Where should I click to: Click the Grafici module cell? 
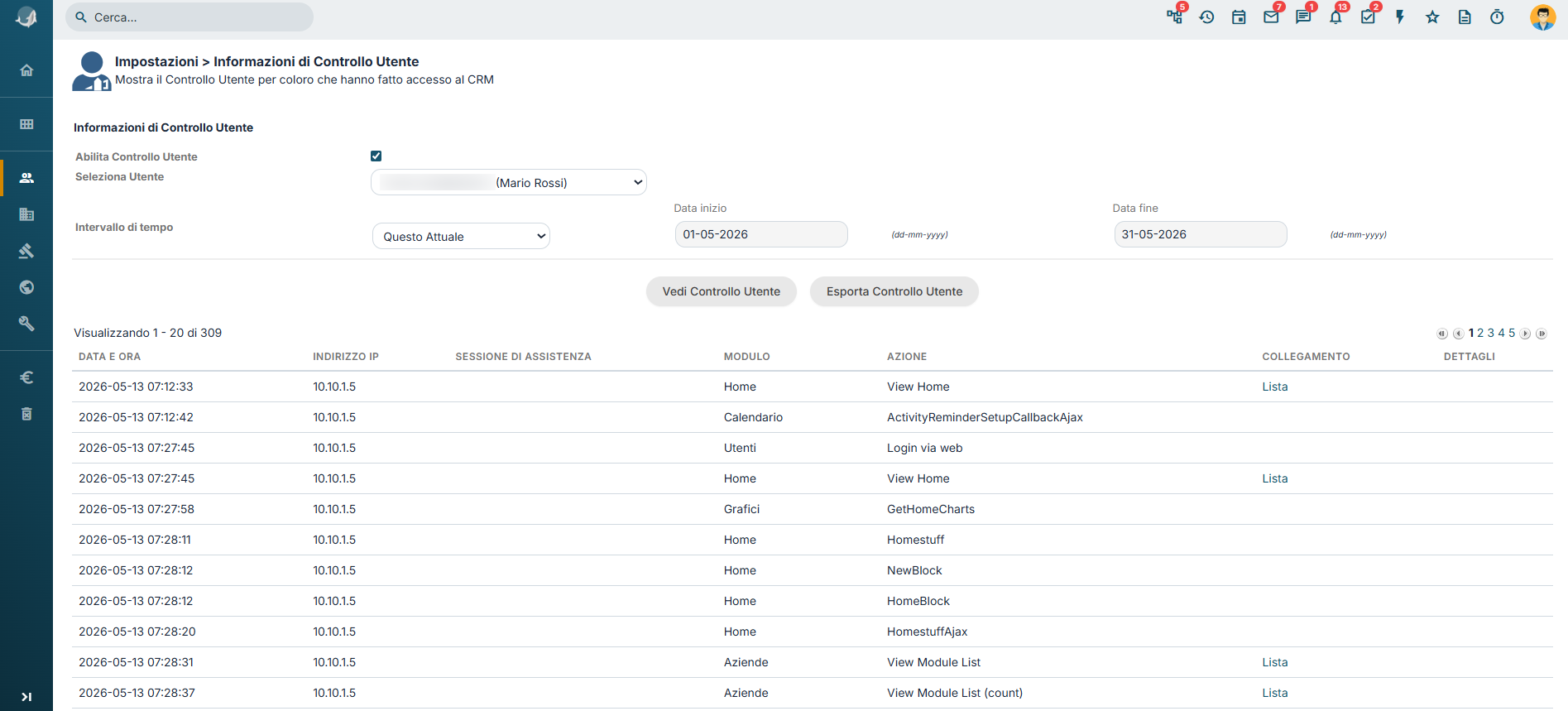(741, 509)
